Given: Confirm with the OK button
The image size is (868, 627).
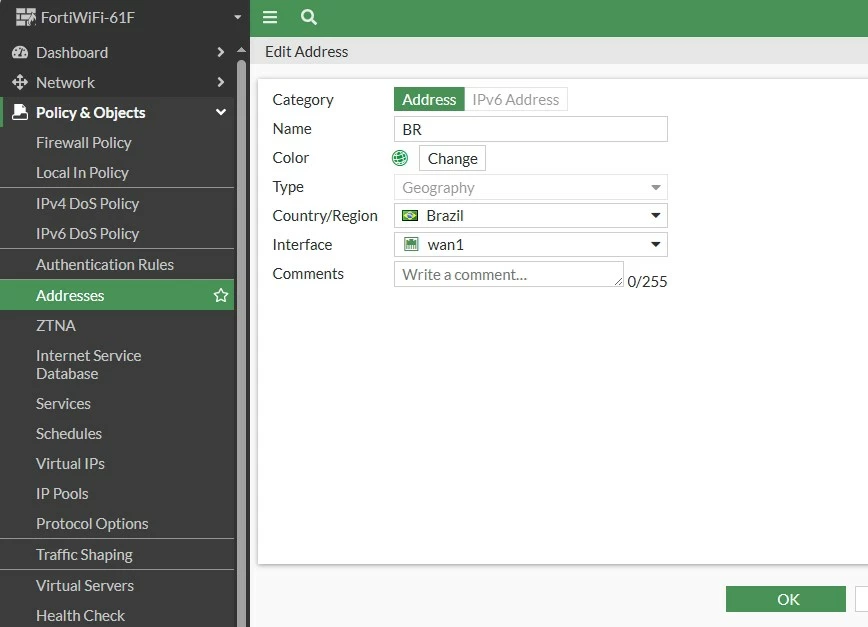Looking at the screenshot, I should click(x=786, y=599).
